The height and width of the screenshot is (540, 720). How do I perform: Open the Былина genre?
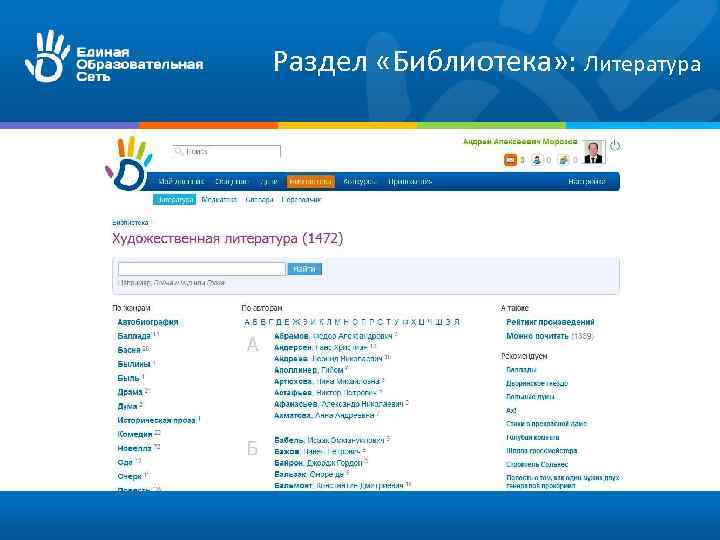click(134, 364)
